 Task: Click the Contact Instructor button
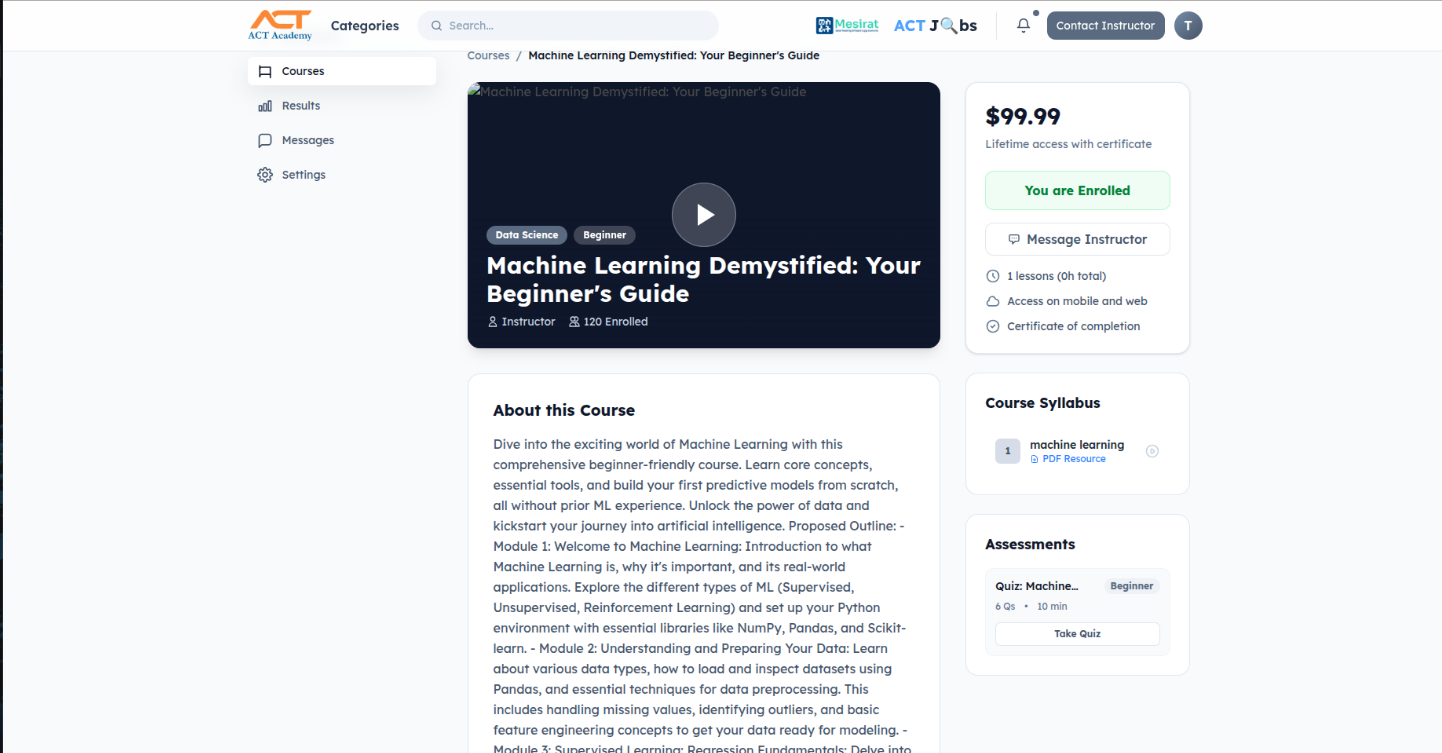click(x=1105, y=25)
